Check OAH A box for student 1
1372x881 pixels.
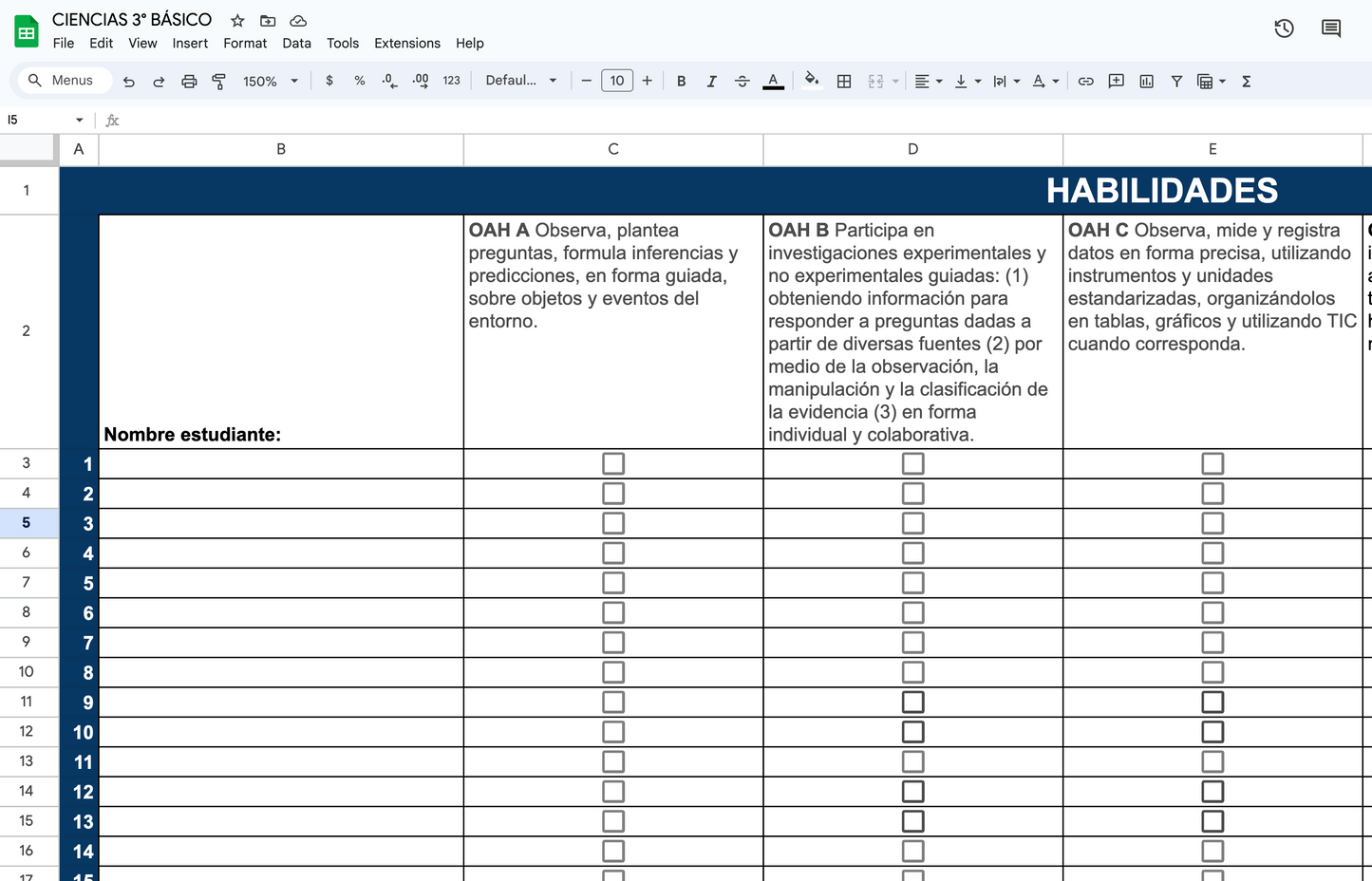pyautogui.click(x=613, y=463)
